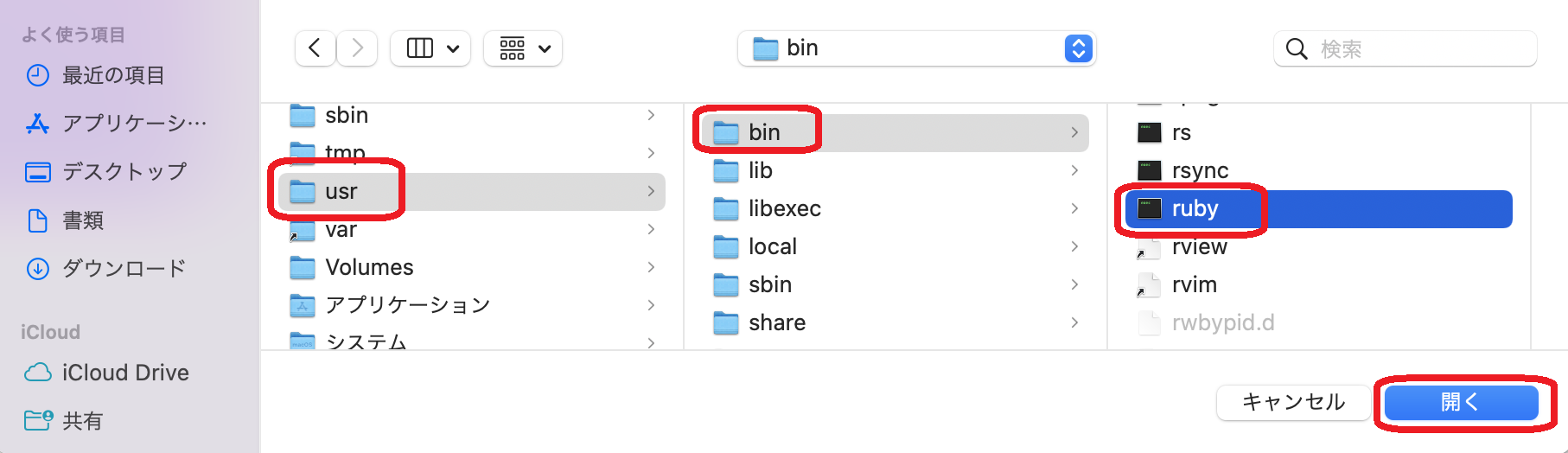Viewport: 1568px width, 453px height.
Task: Open the column view options dropdown
Action: coord(430,48)
